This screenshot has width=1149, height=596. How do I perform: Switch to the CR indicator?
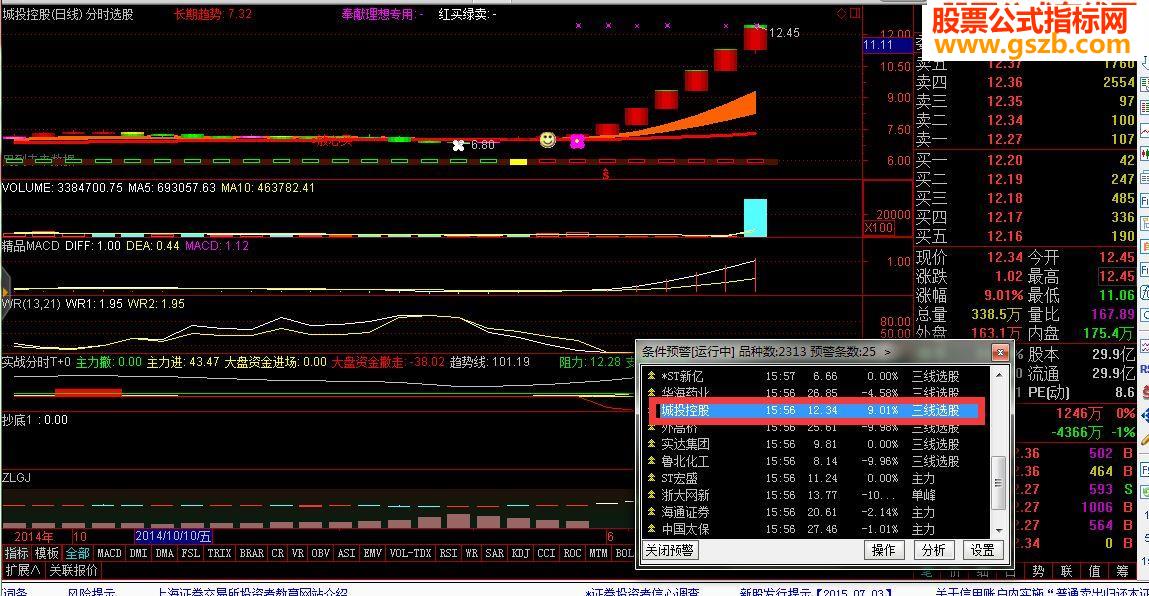[x=278, y=553]
